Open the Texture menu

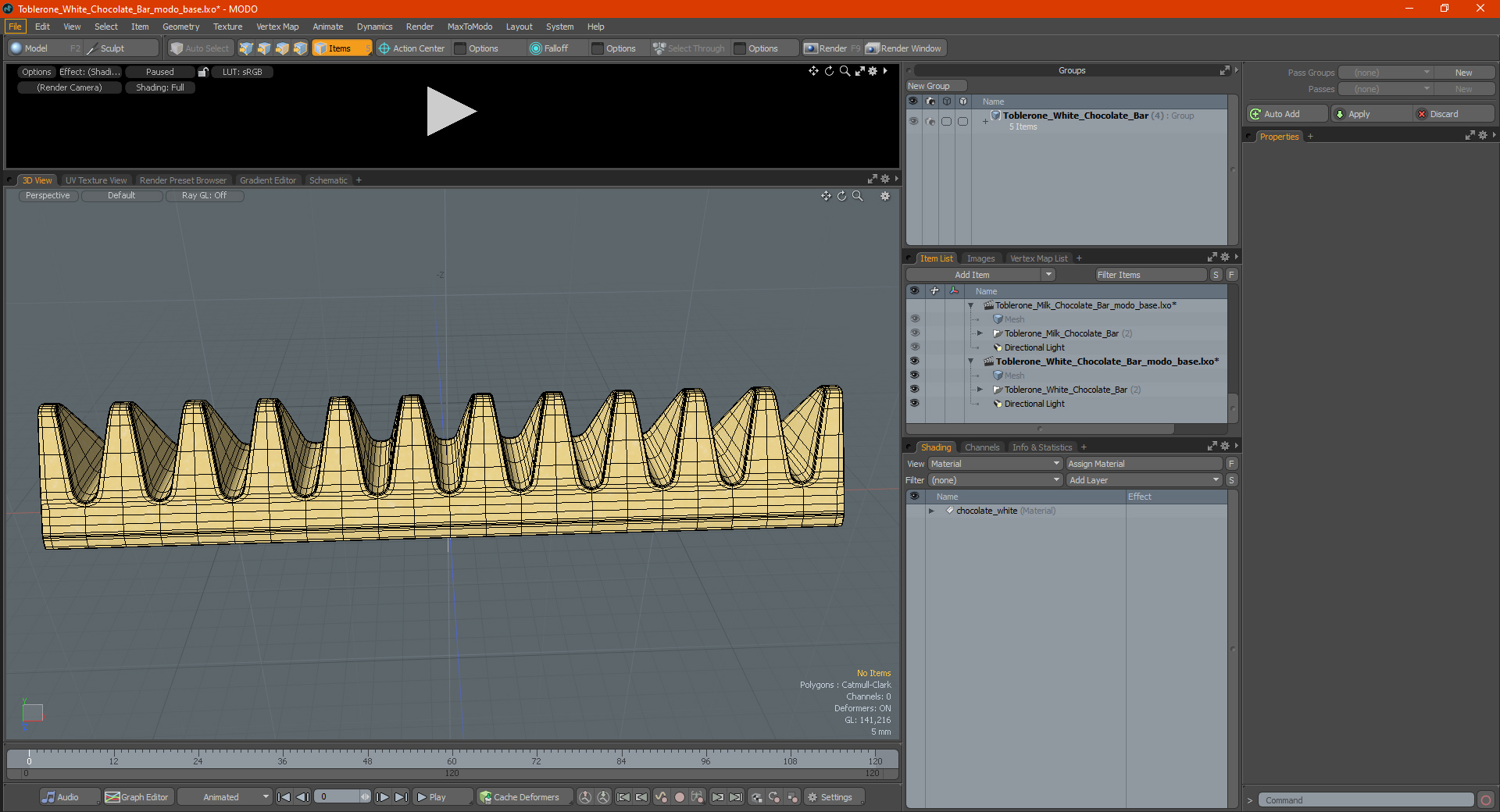point(227,27)
